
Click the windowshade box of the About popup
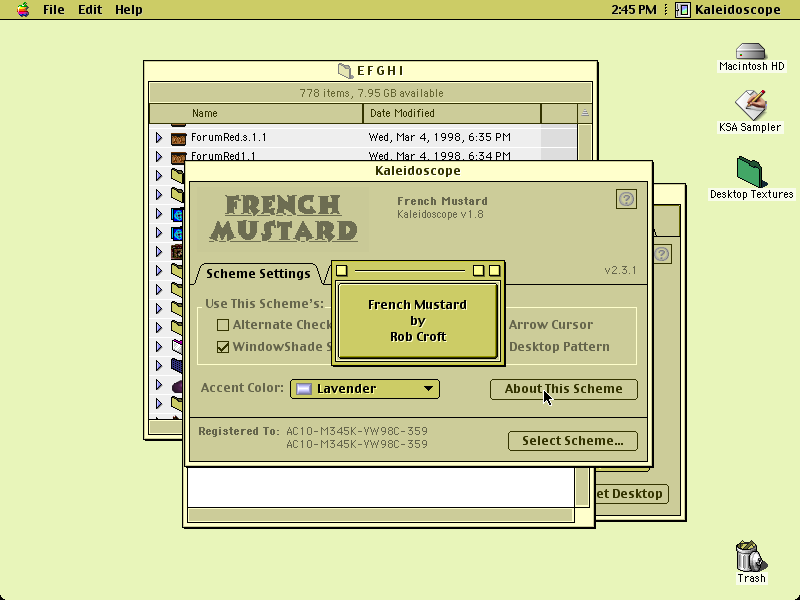click(494, 270)
